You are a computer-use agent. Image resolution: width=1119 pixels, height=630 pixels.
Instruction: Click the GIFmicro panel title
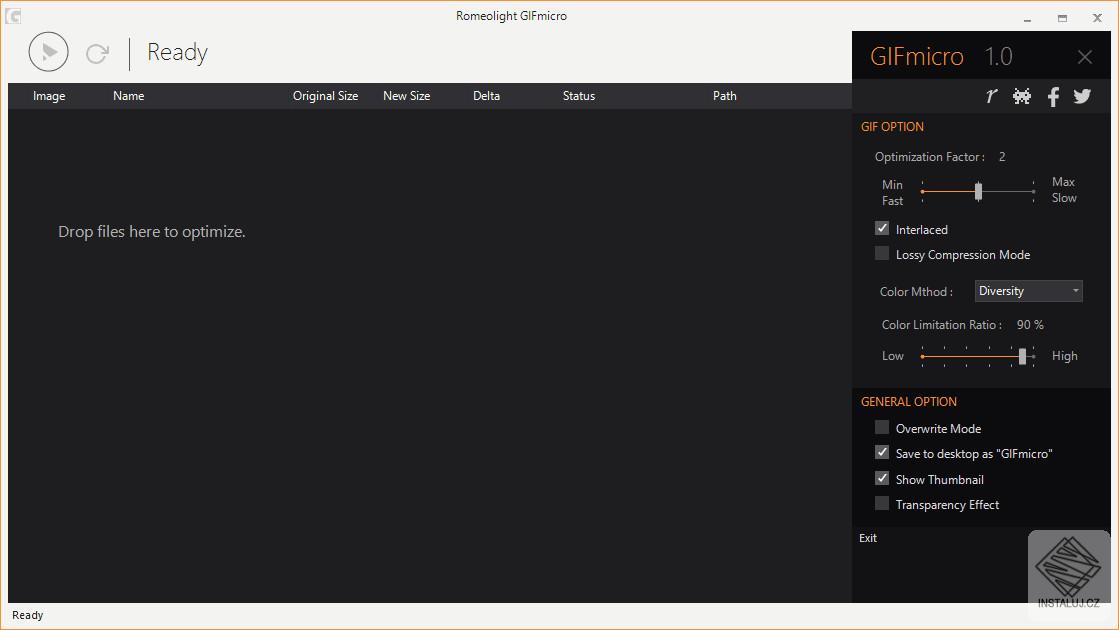(917, 56)
